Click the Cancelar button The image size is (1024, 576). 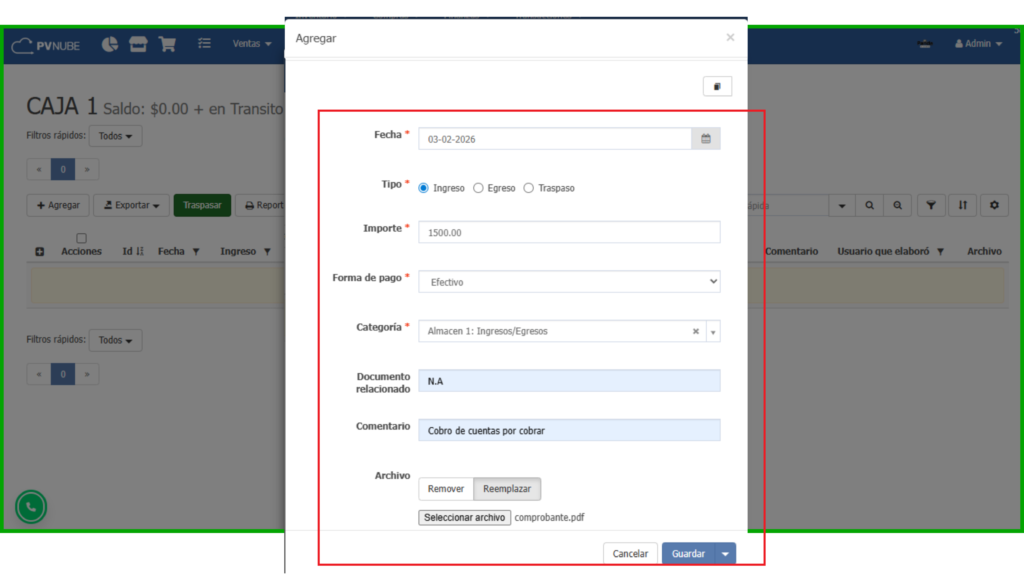(630, 553)
